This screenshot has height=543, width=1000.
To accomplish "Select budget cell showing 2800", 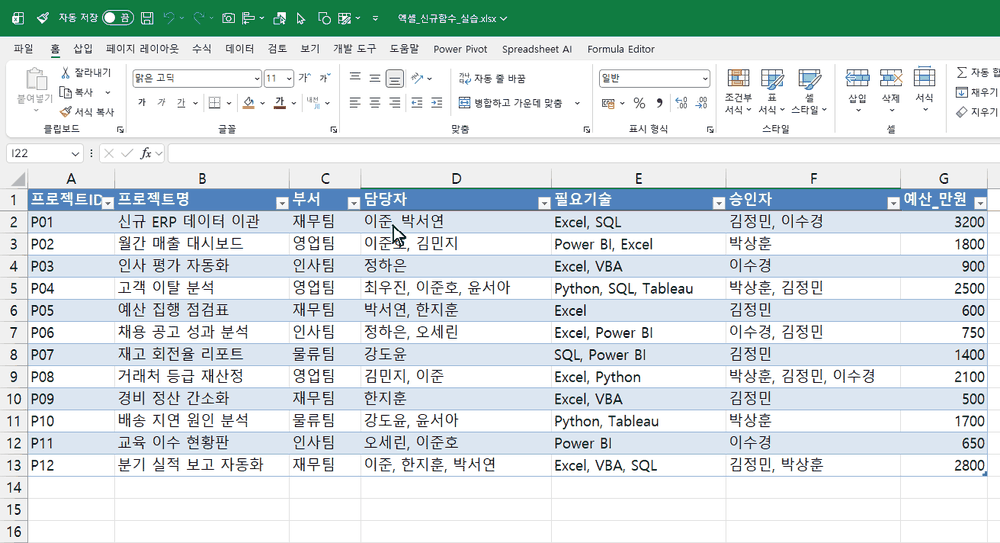I will [x=944, y=465].
